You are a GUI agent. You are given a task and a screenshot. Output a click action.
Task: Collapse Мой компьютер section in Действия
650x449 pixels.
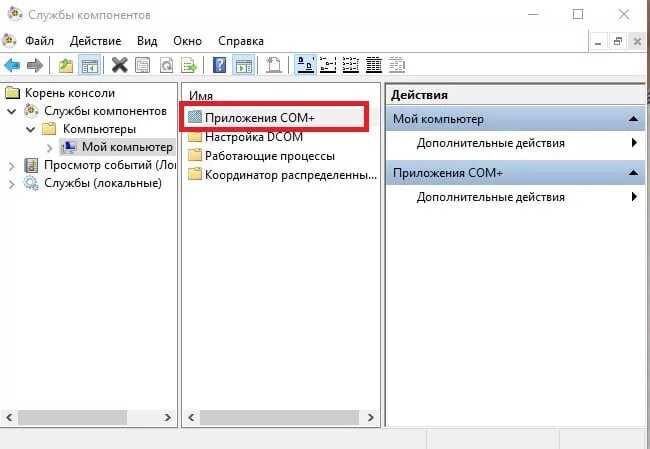(633, 119)
